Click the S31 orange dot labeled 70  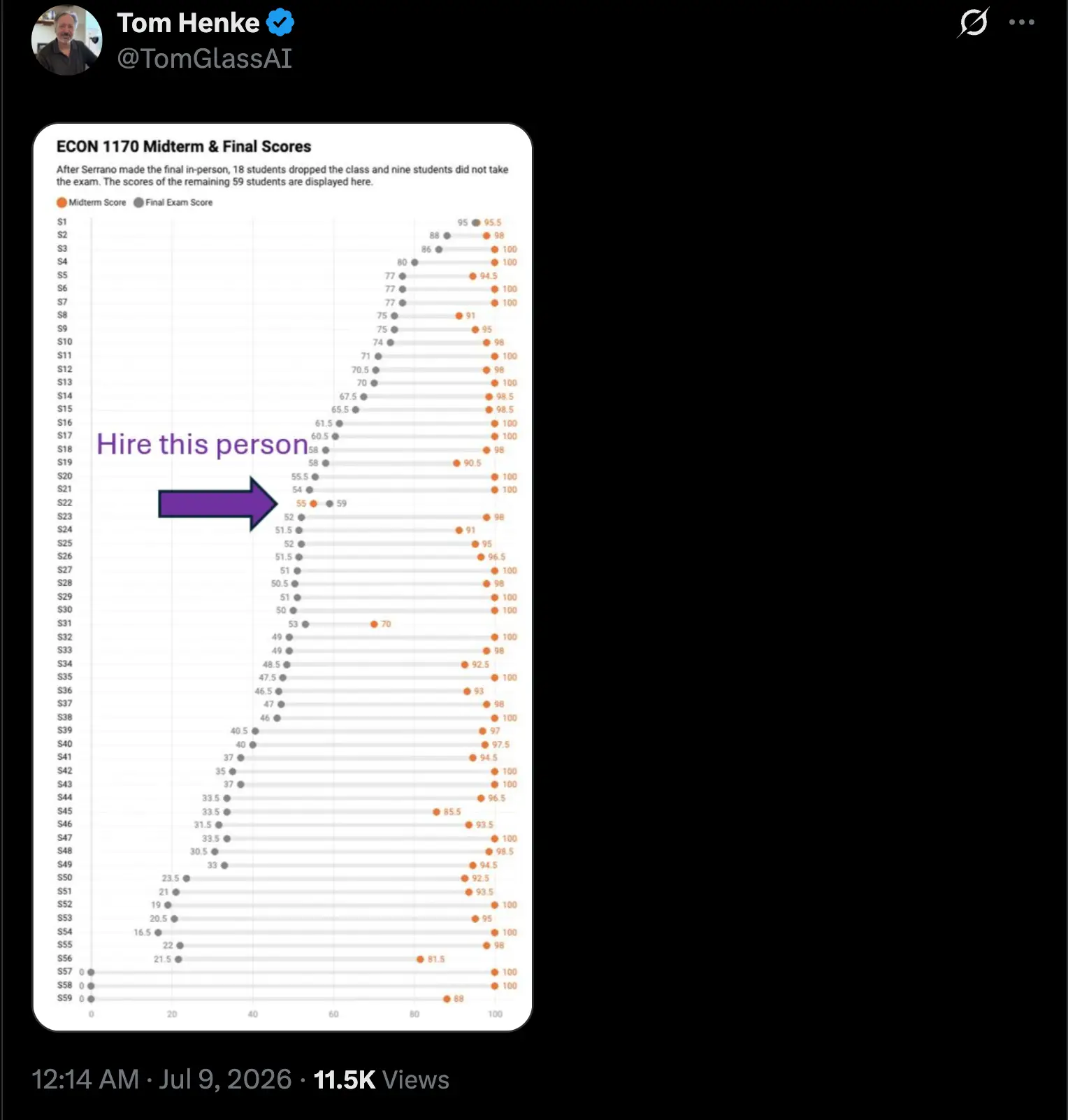(x=374, y=624)
